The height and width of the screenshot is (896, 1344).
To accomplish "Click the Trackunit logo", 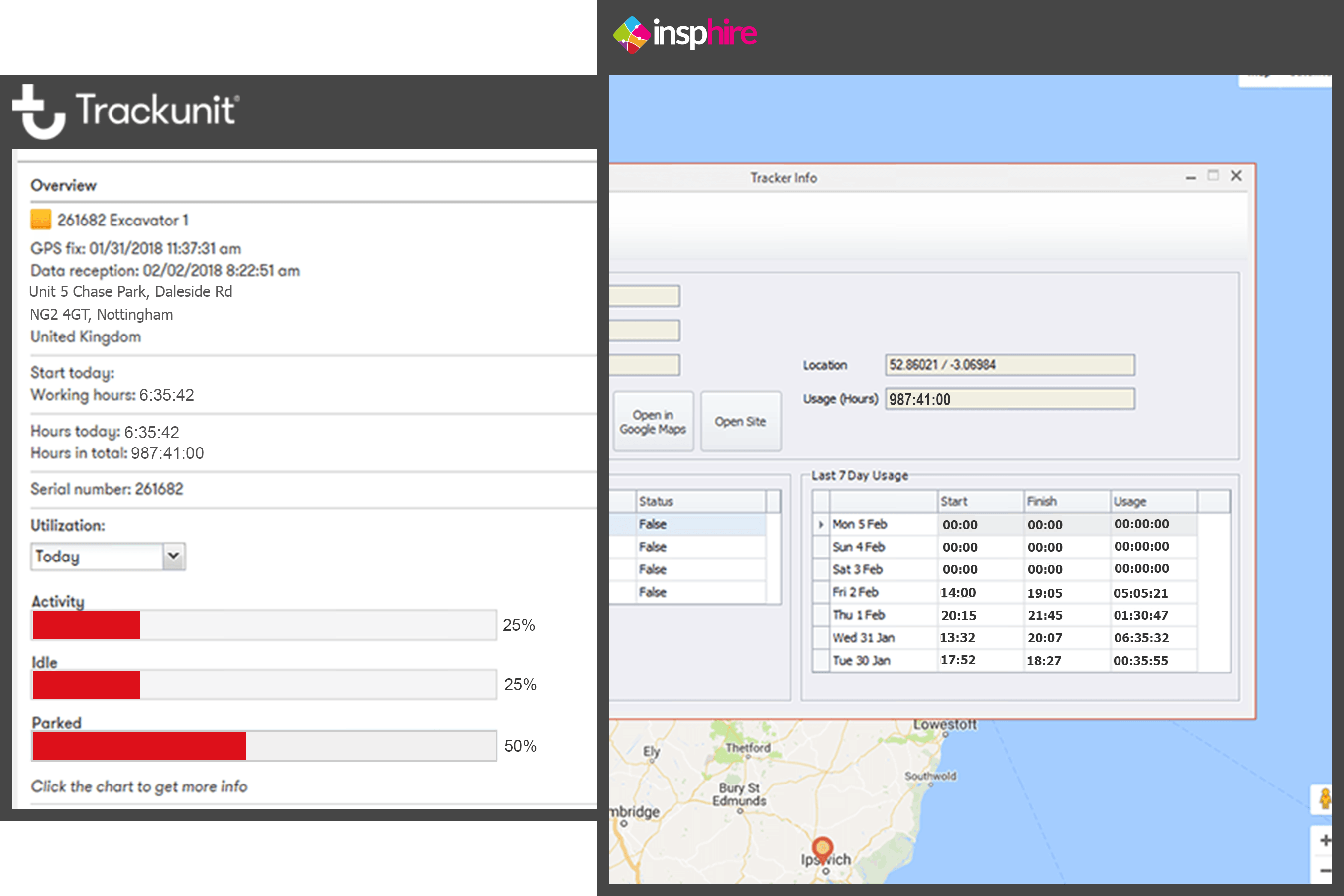I will (126, 112).
